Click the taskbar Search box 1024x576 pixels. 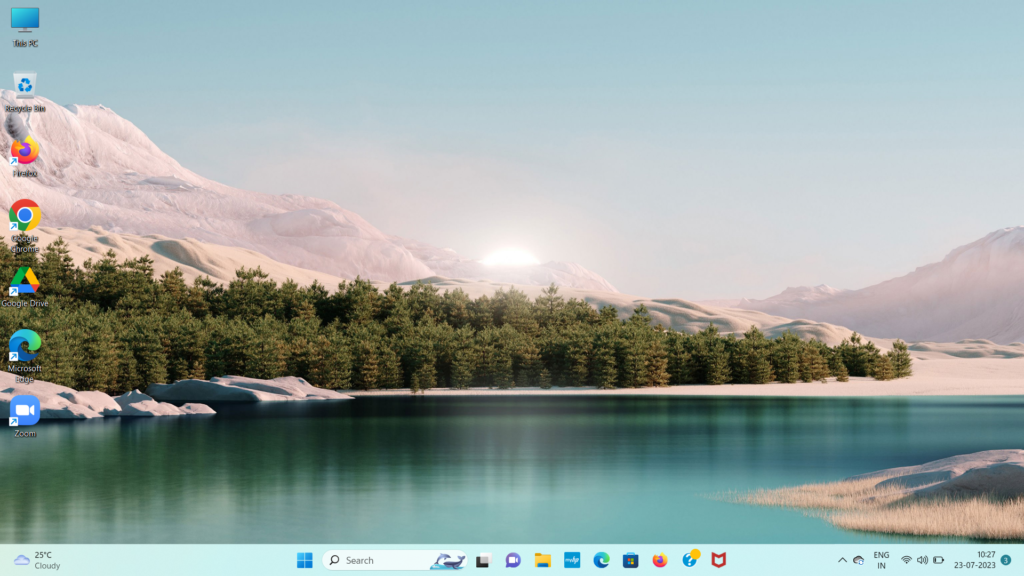[x=394, y=560]
